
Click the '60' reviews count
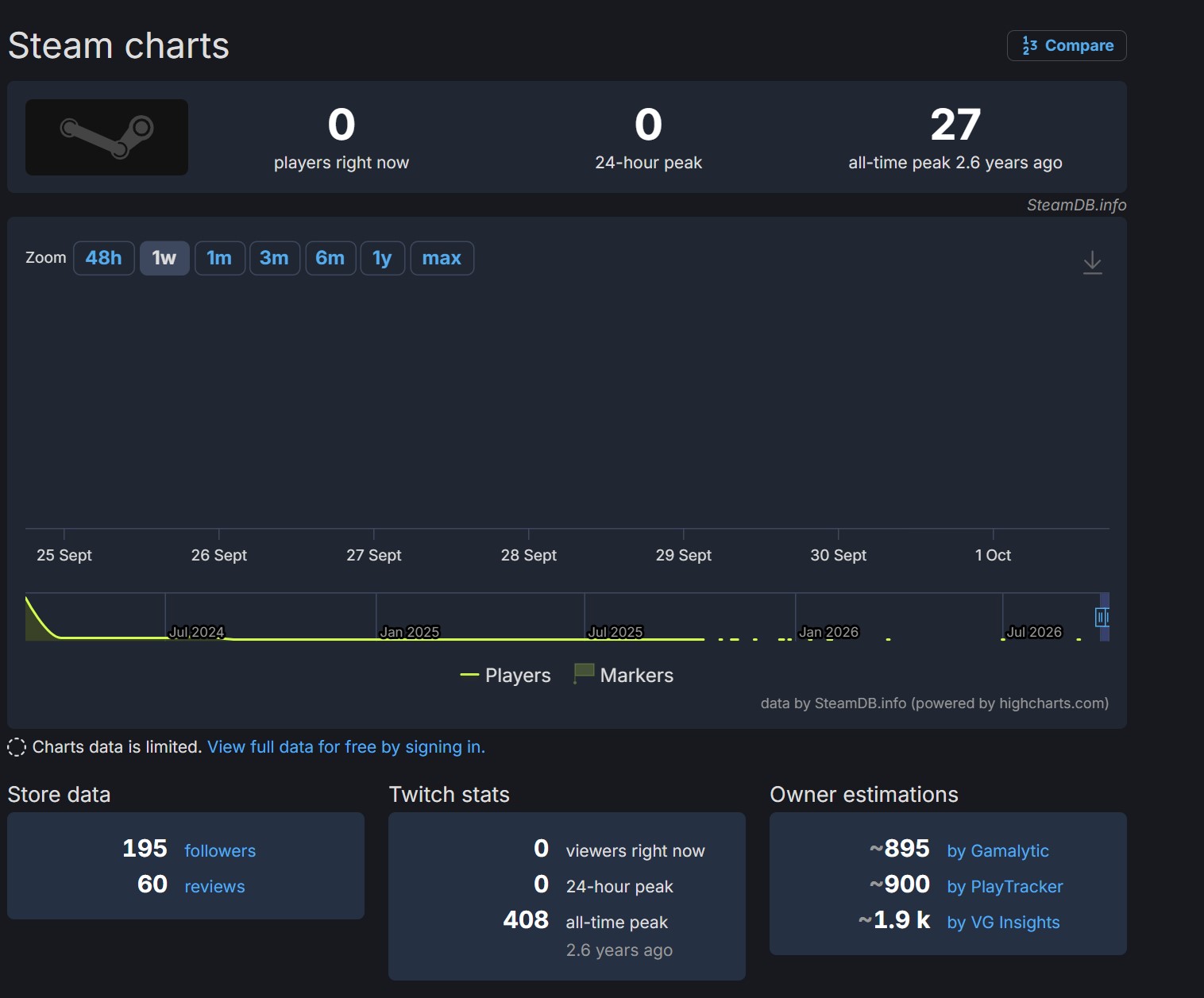(152, 884)
